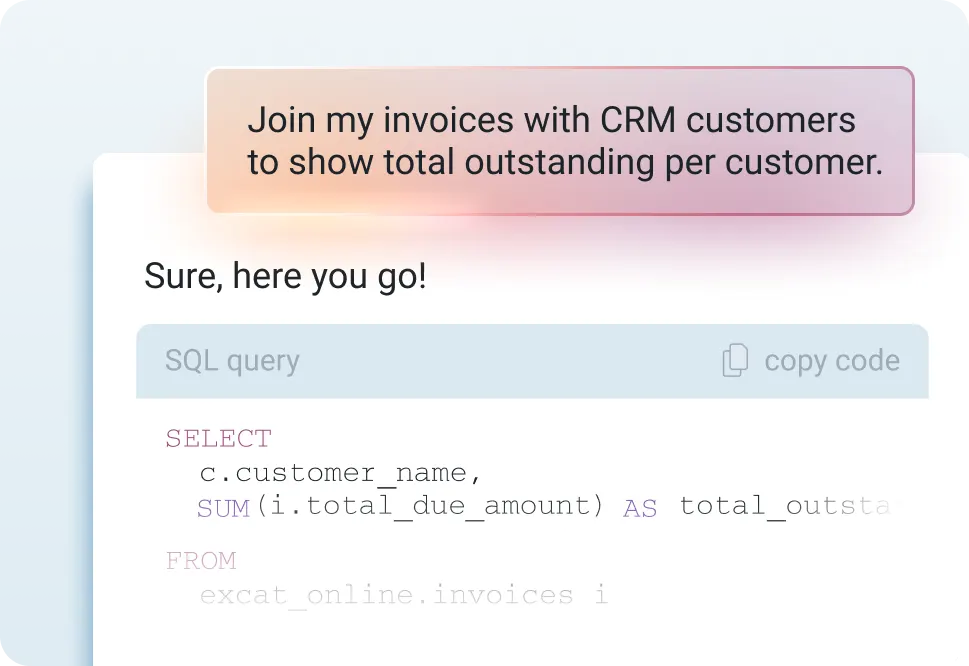Click the c.customer_name column line

pyautogui.click(x=340, y=472)
